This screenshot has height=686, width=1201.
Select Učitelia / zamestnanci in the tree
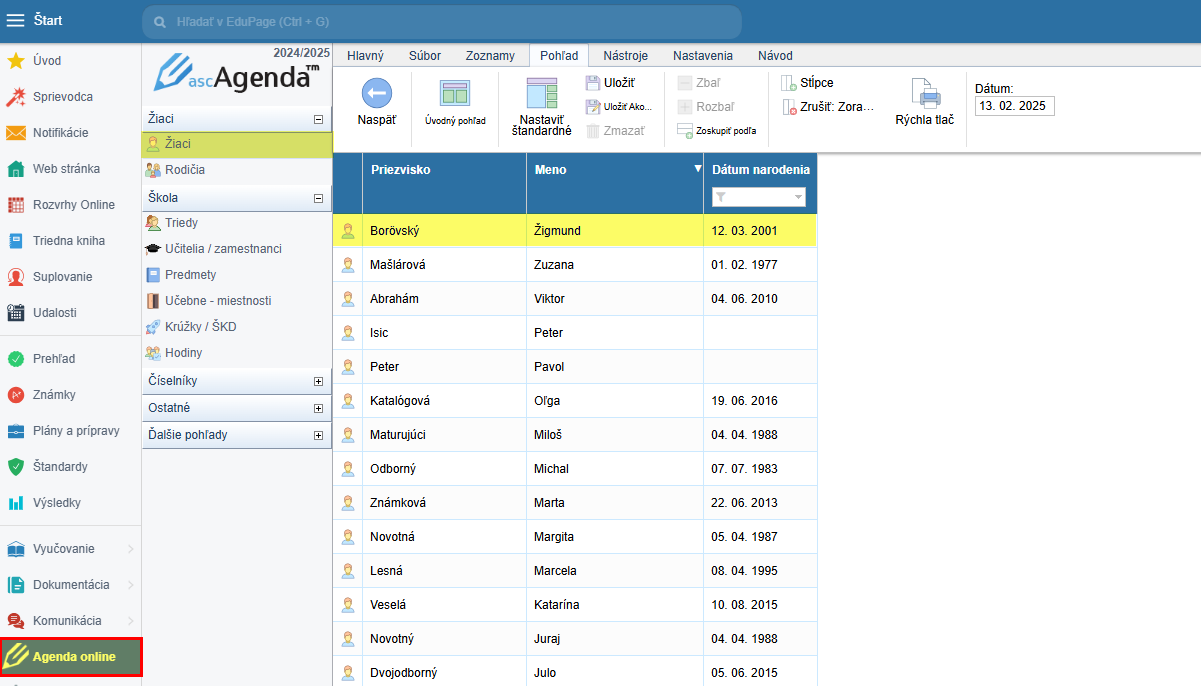(x=222, y=248)
